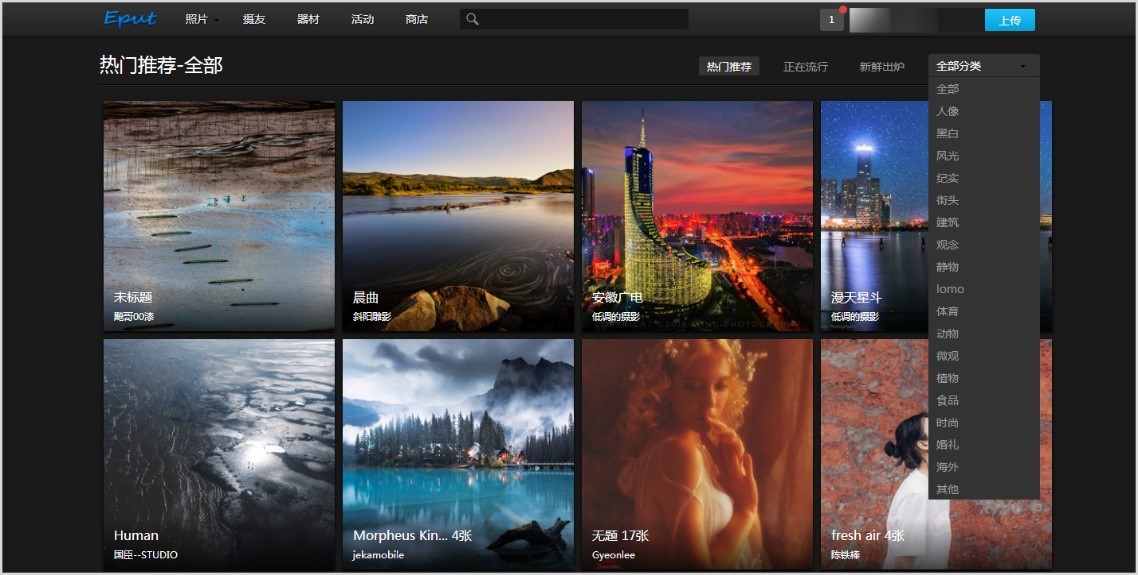
Task: Visit author 低调的摄影 under 漫天星斗
Action: point(855,317)
